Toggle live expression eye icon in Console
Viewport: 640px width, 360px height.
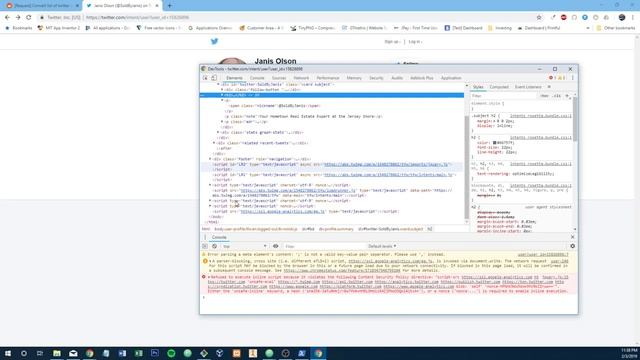276,246
